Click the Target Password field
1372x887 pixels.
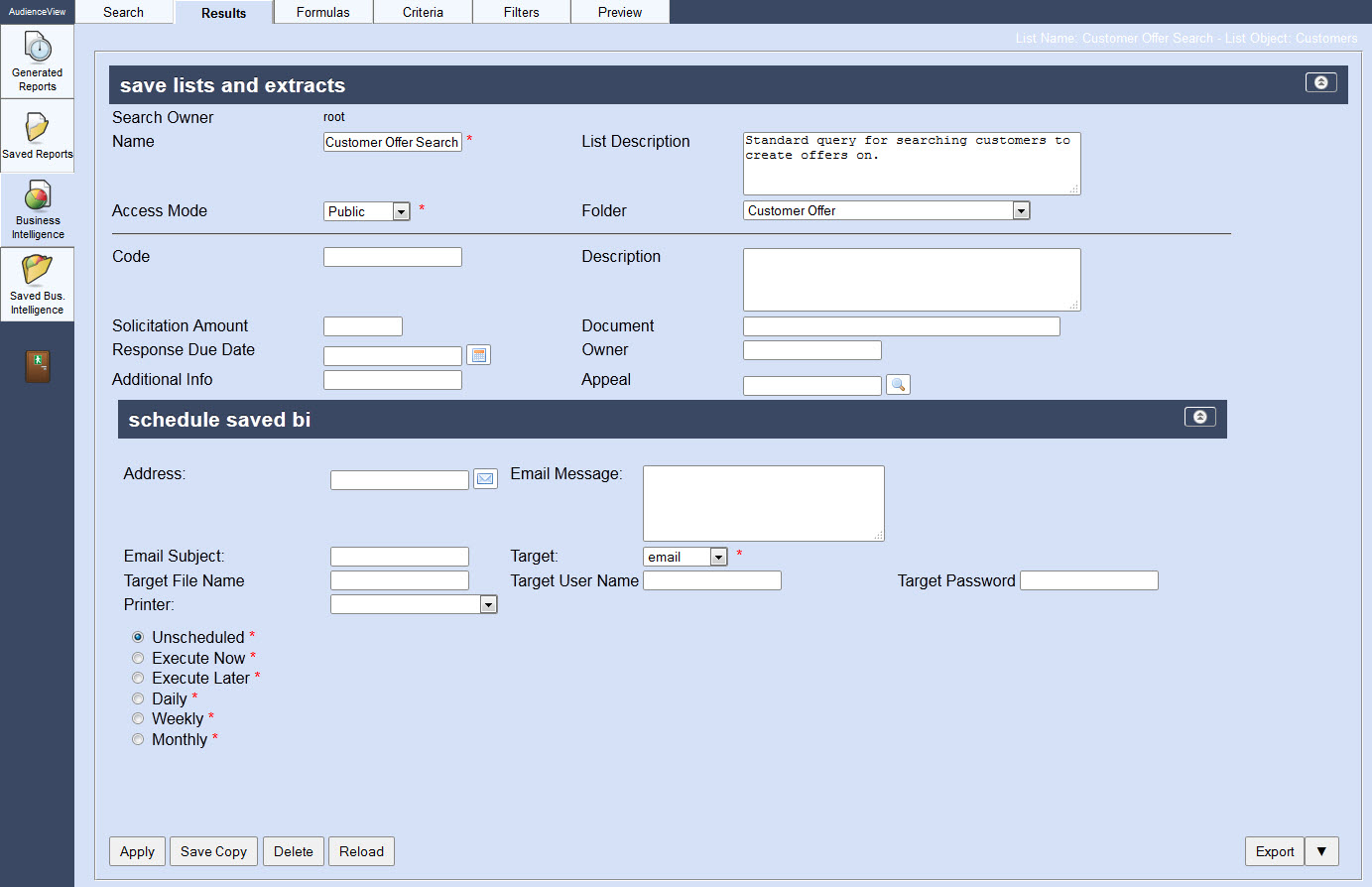point(1089,580)
